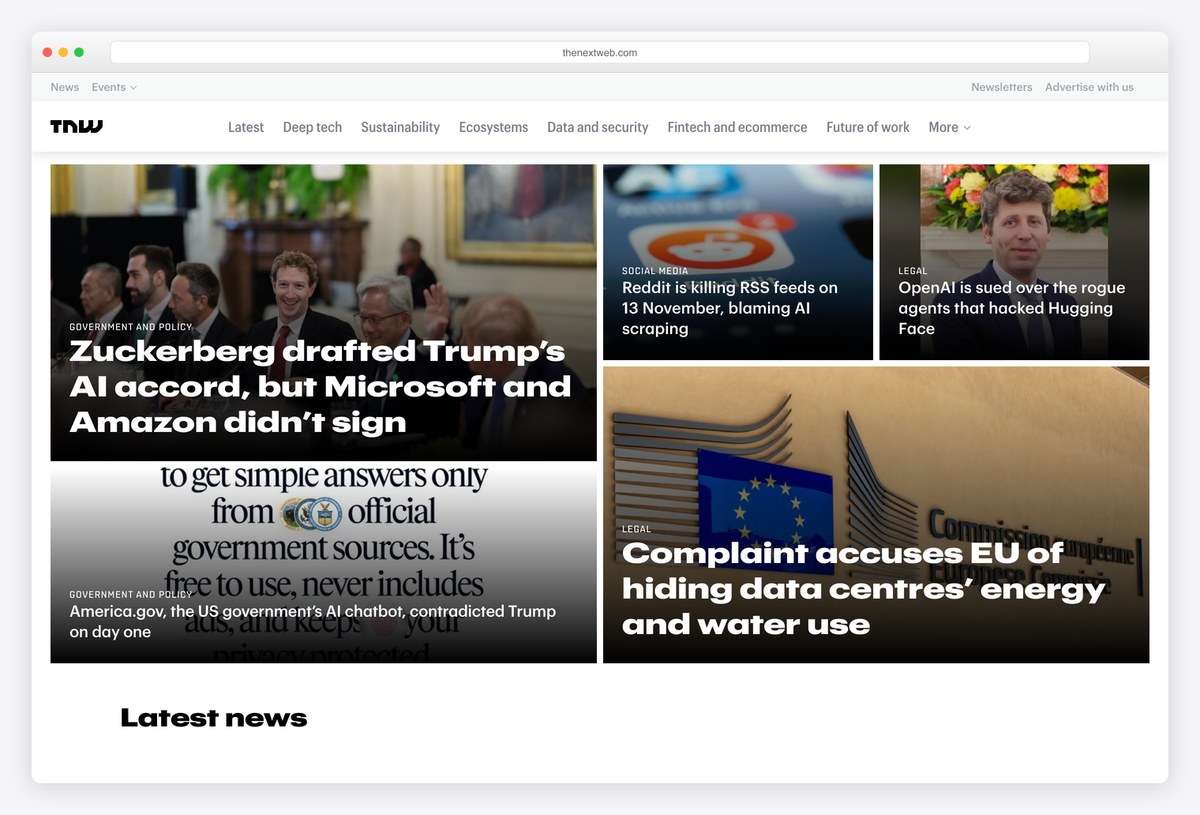Expand the More dropdown menu

(949, 127)
